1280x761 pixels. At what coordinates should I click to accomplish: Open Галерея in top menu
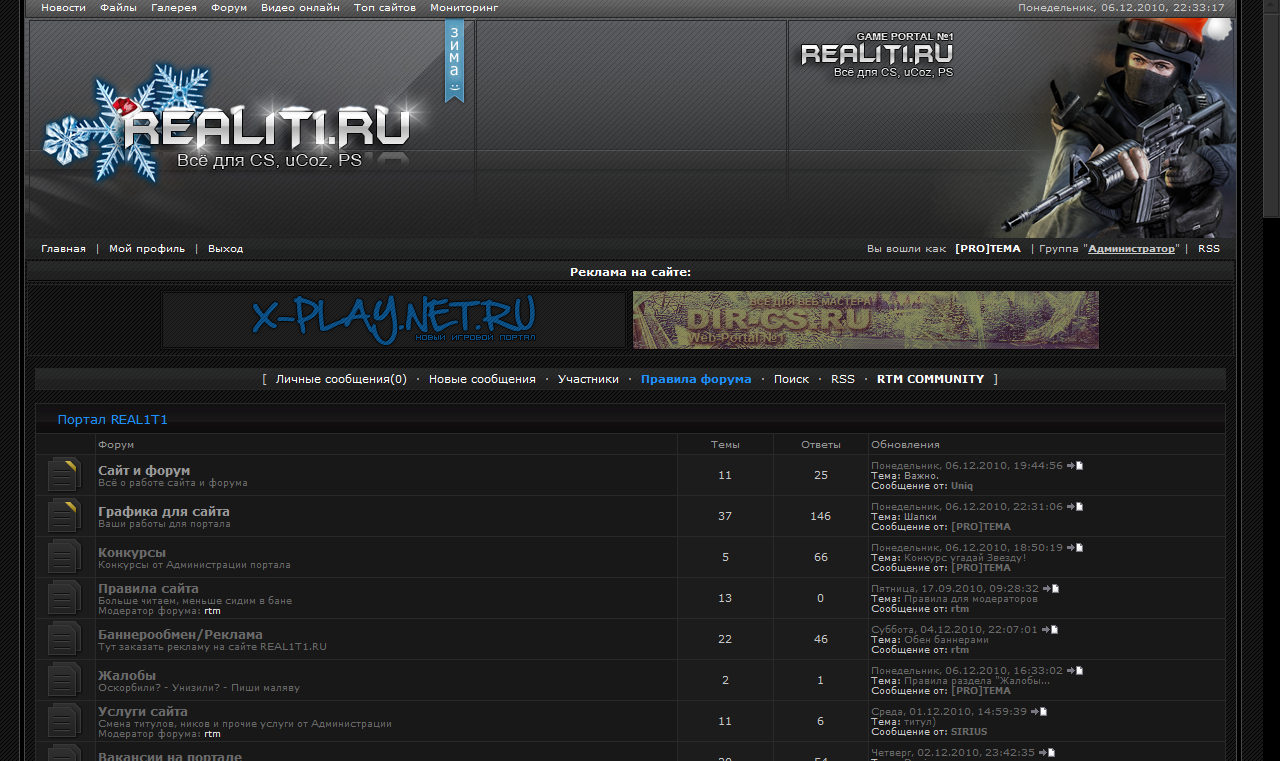click(x=174, y=8)
